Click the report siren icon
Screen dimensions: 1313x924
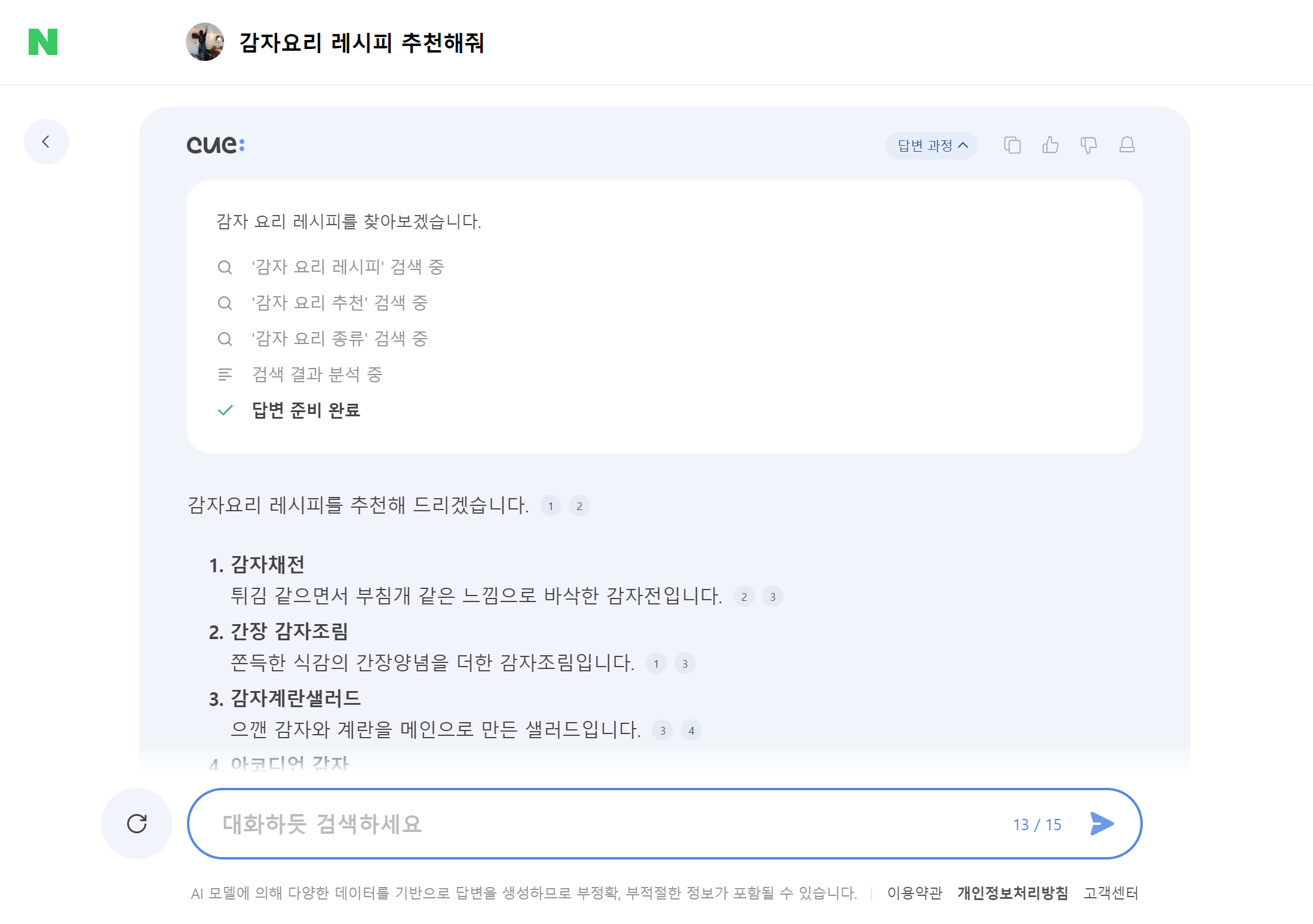point(1127,145)
